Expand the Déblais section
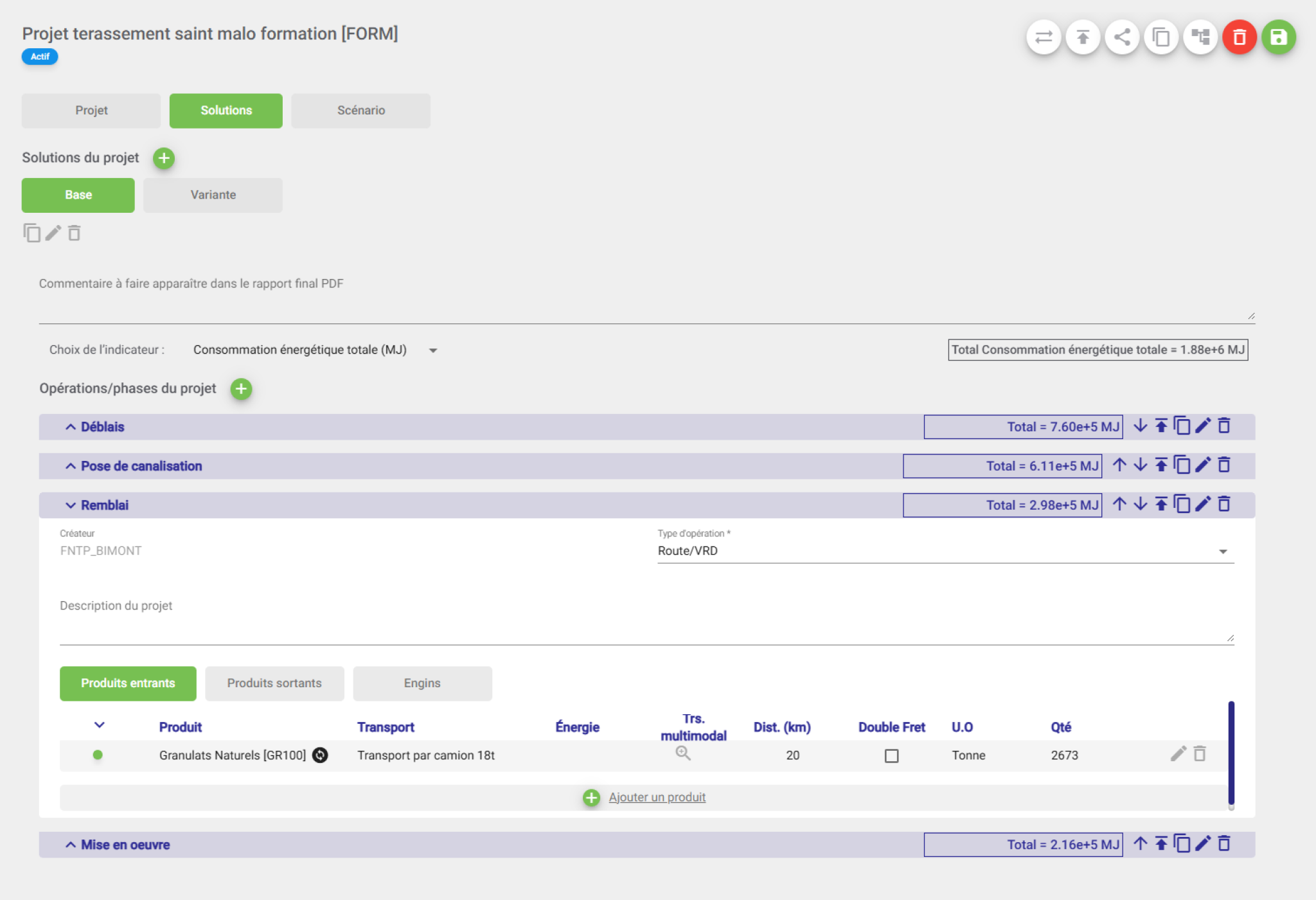This screenshot has height=900, width=1316. [x=71, y=428]
